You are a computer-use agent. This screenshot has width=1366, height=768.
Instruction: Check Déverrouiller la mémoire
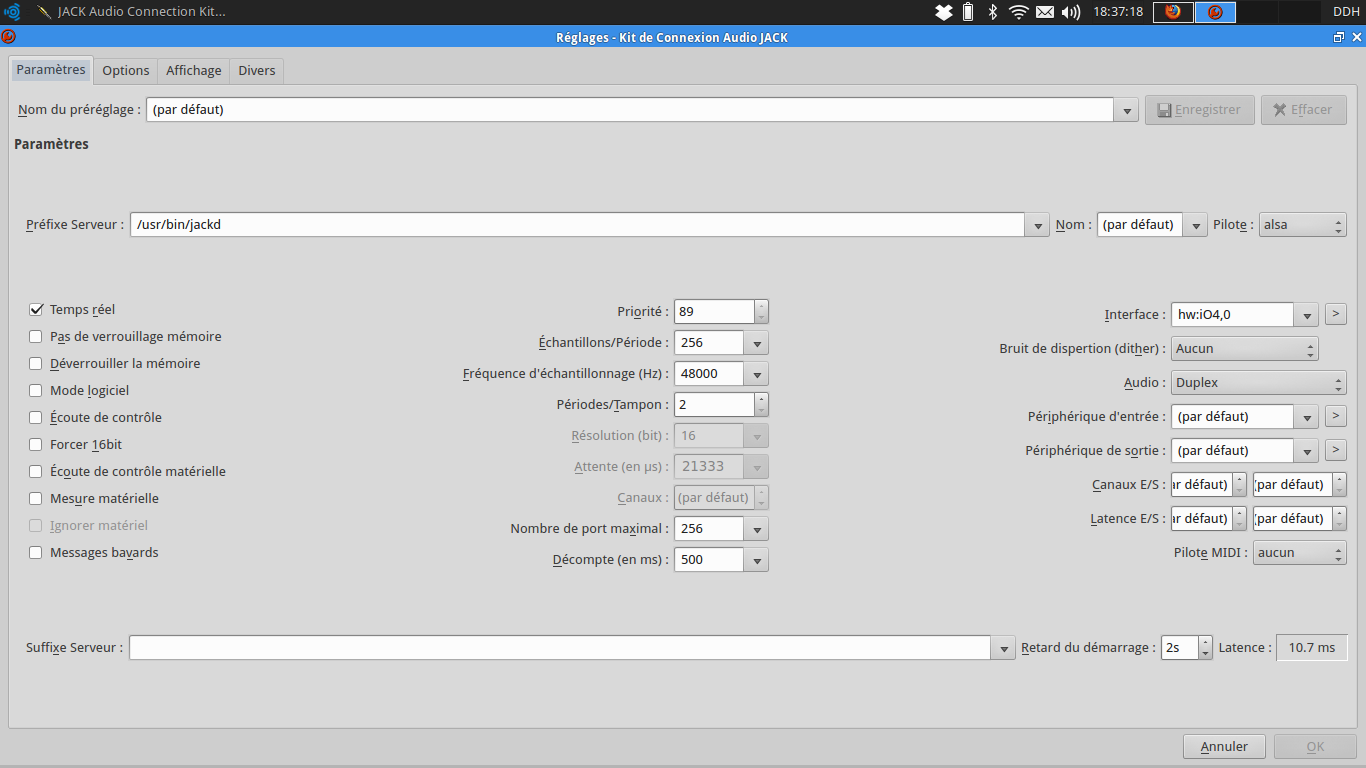(x=36, y=364)
